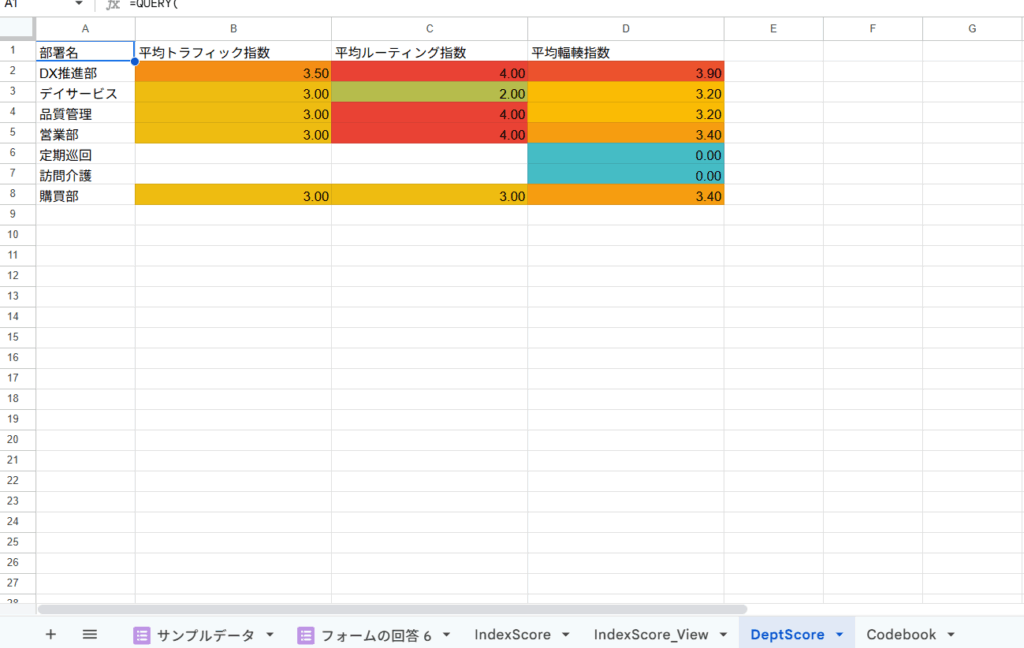Select column B header
The image size is (1024, 648).
(233, 29)
